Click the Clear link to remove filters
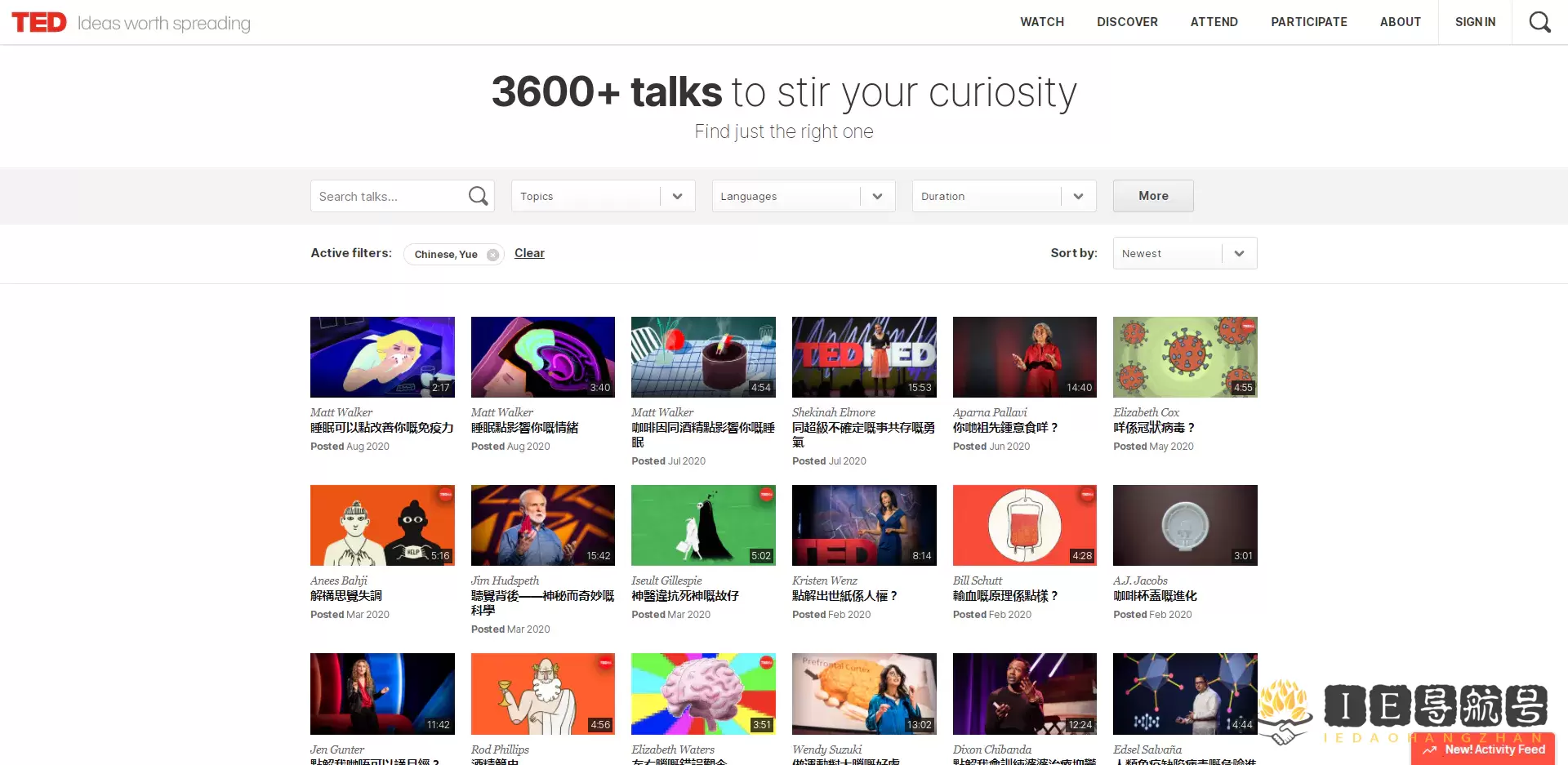The height and width of the screenshot is (765, 1568). 529,253
